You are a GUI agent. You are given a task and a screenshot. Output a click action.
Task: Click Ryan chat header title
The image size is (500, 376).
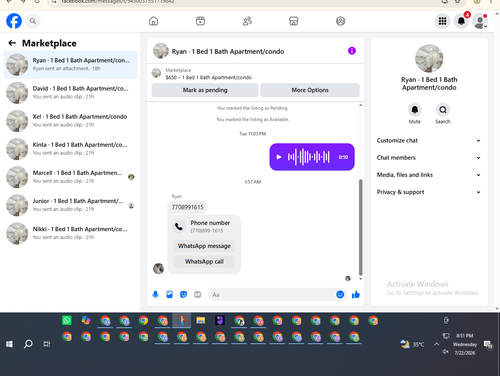tap(228, 51)
